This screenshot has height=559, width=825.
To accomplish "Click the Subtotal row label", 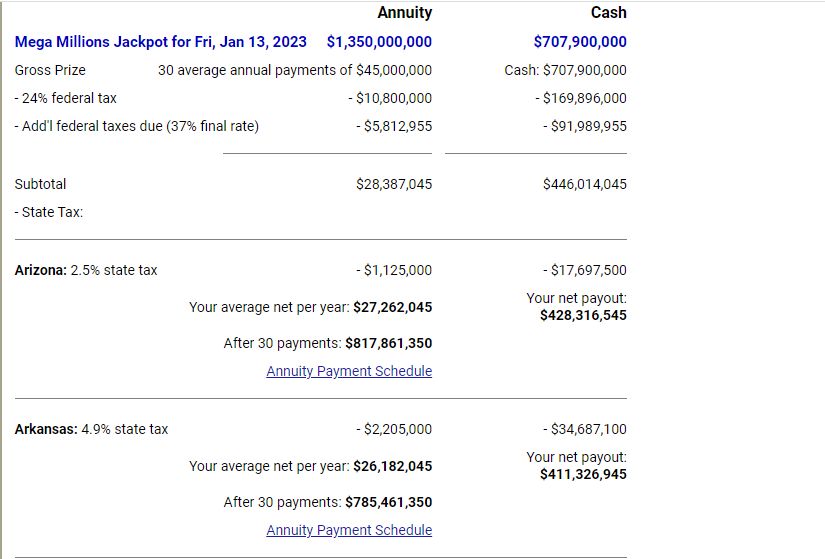I will (40, 184).
